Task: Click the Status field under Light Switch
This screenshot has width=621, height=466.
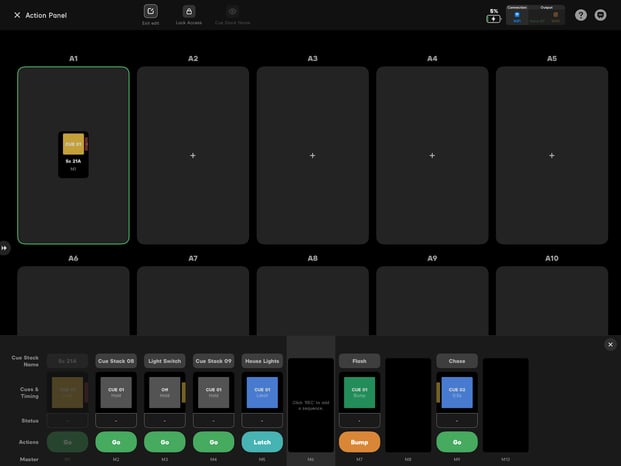Action: pyautogui.click(x=165, y=420)
